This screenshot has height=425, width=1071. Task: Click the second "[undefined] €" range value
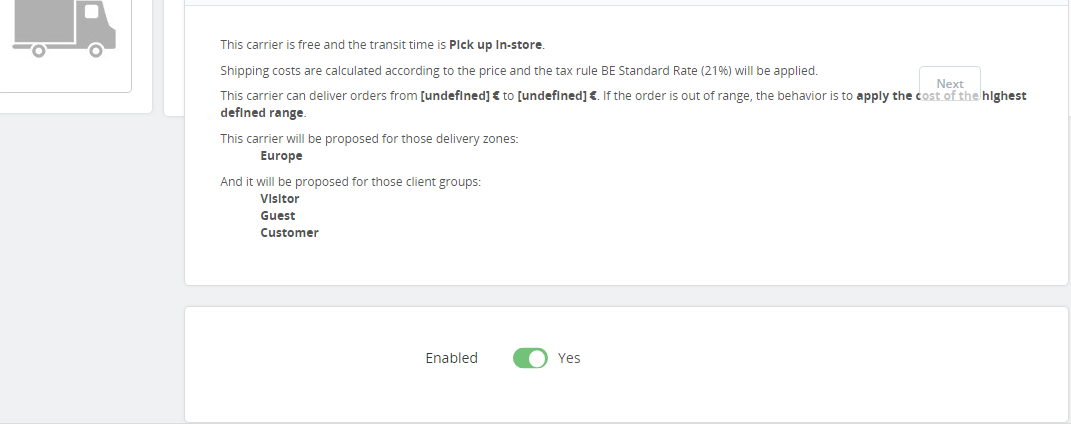point(557,97)
